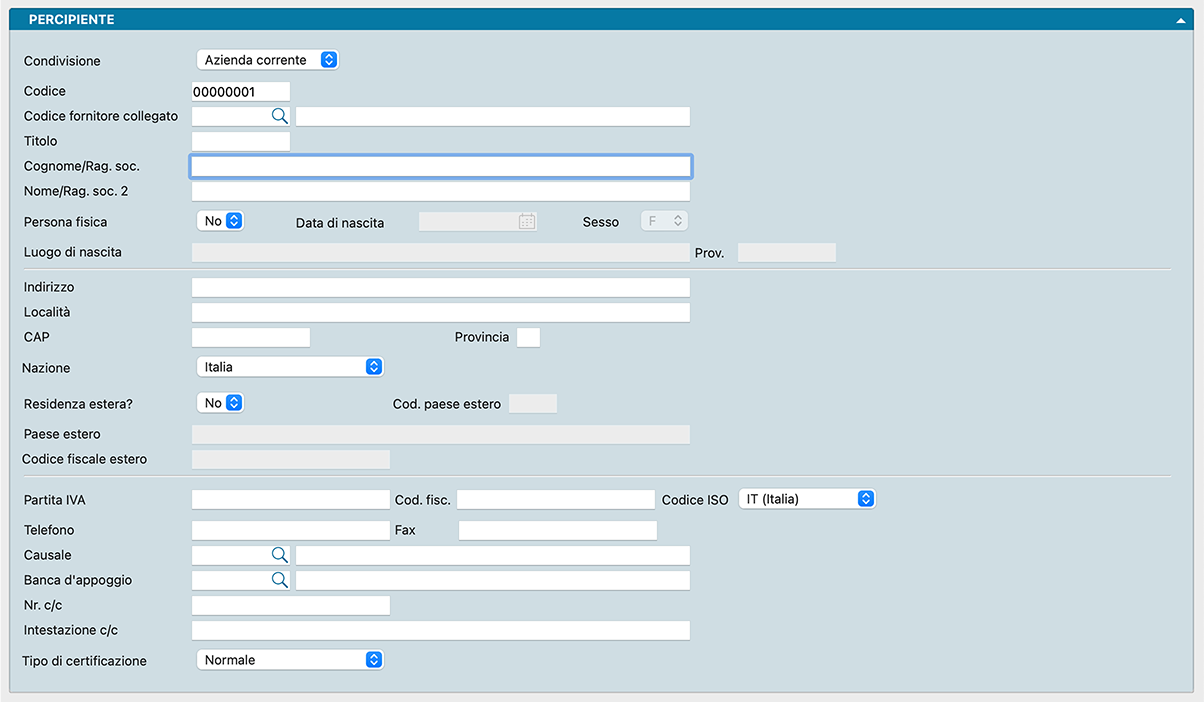
Task: Click the Cognome/Rag. soc. field
Action: click(x=440, y=166)
